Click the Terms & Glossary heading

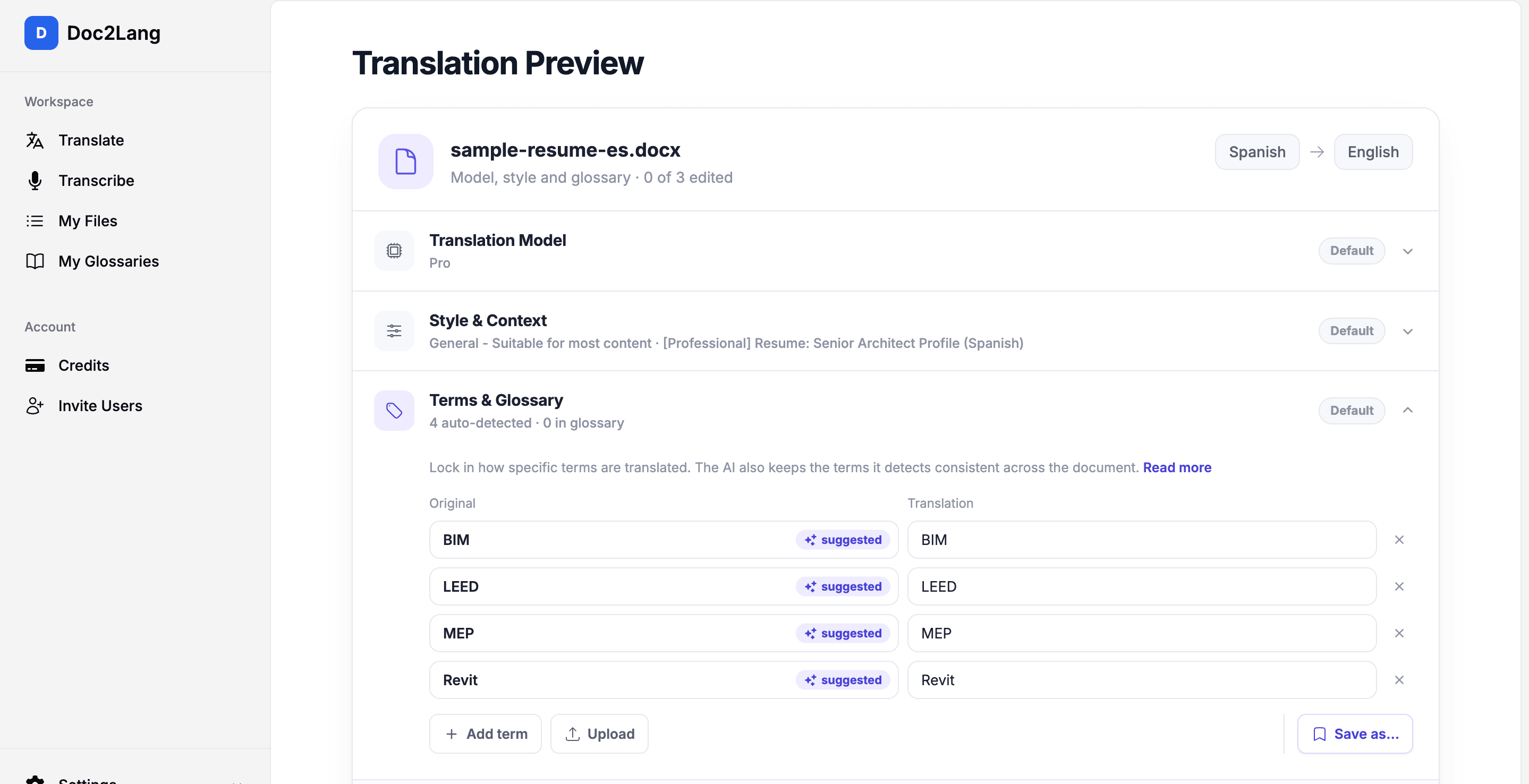click(496, 399)
